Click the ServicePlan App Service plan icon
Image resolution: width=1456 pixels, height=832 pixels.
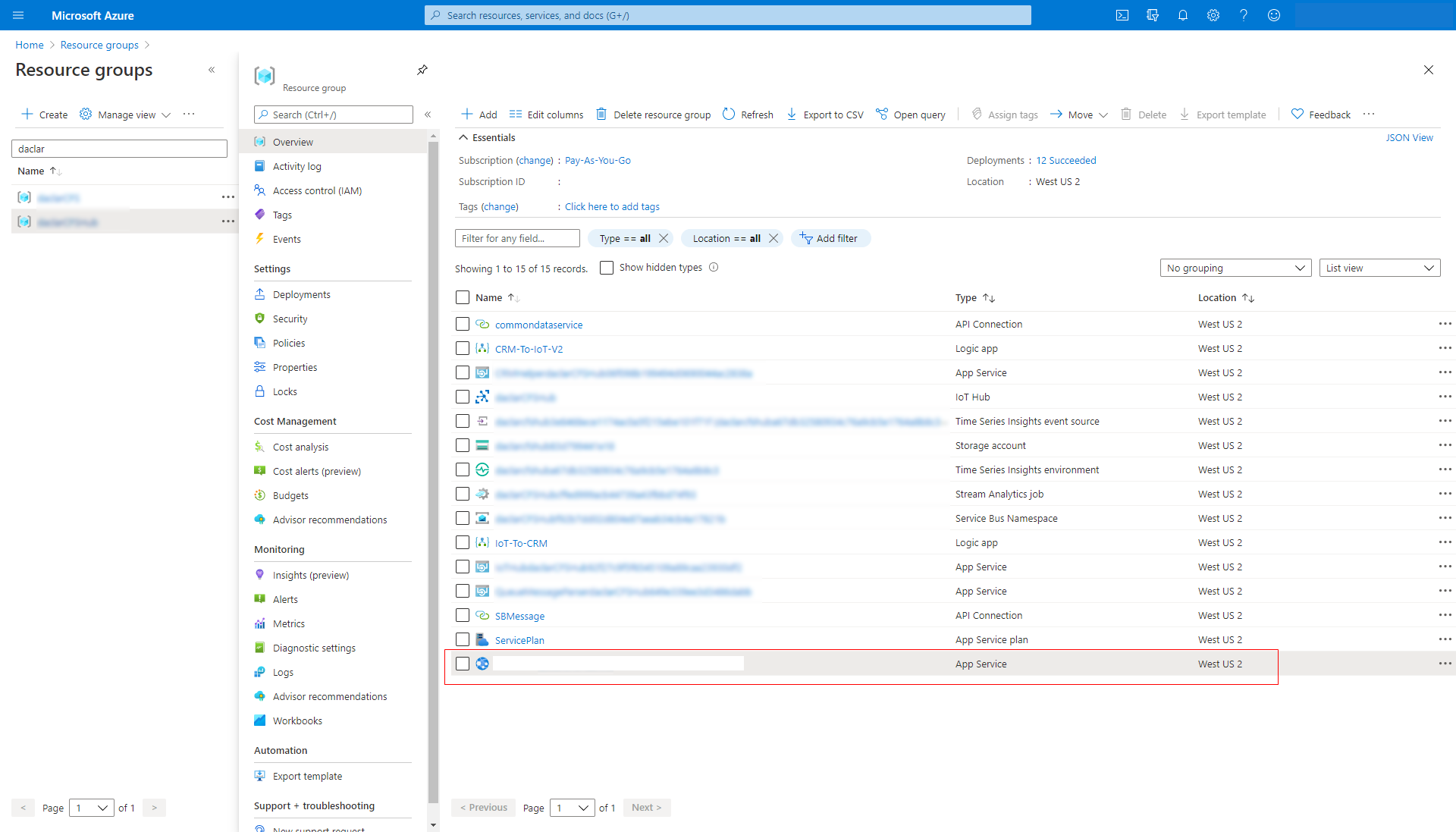tap(481, 639)
